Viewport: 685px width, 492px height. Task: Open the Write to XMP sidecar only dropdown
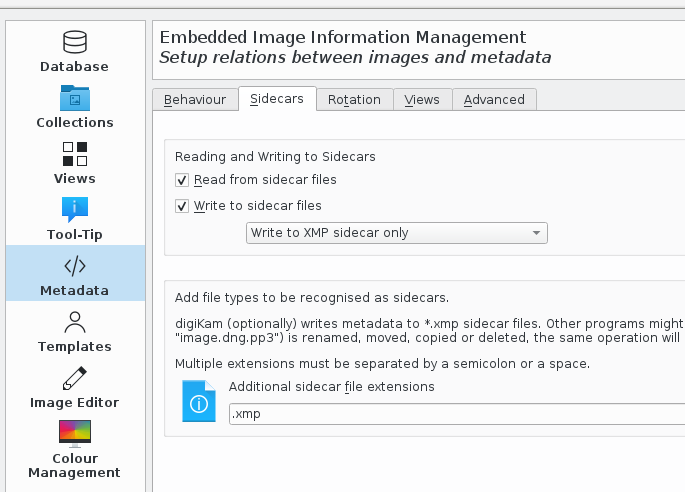click(x=397, y=233)
